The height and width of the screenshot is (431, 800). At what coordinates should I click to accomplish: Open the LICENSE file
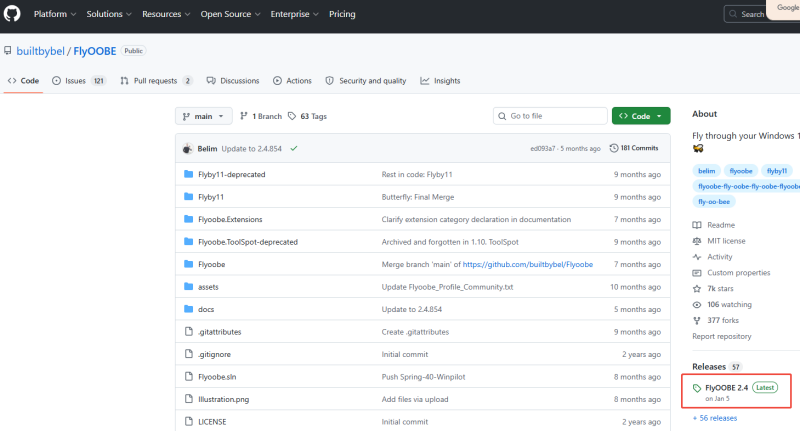click(212, 421)
